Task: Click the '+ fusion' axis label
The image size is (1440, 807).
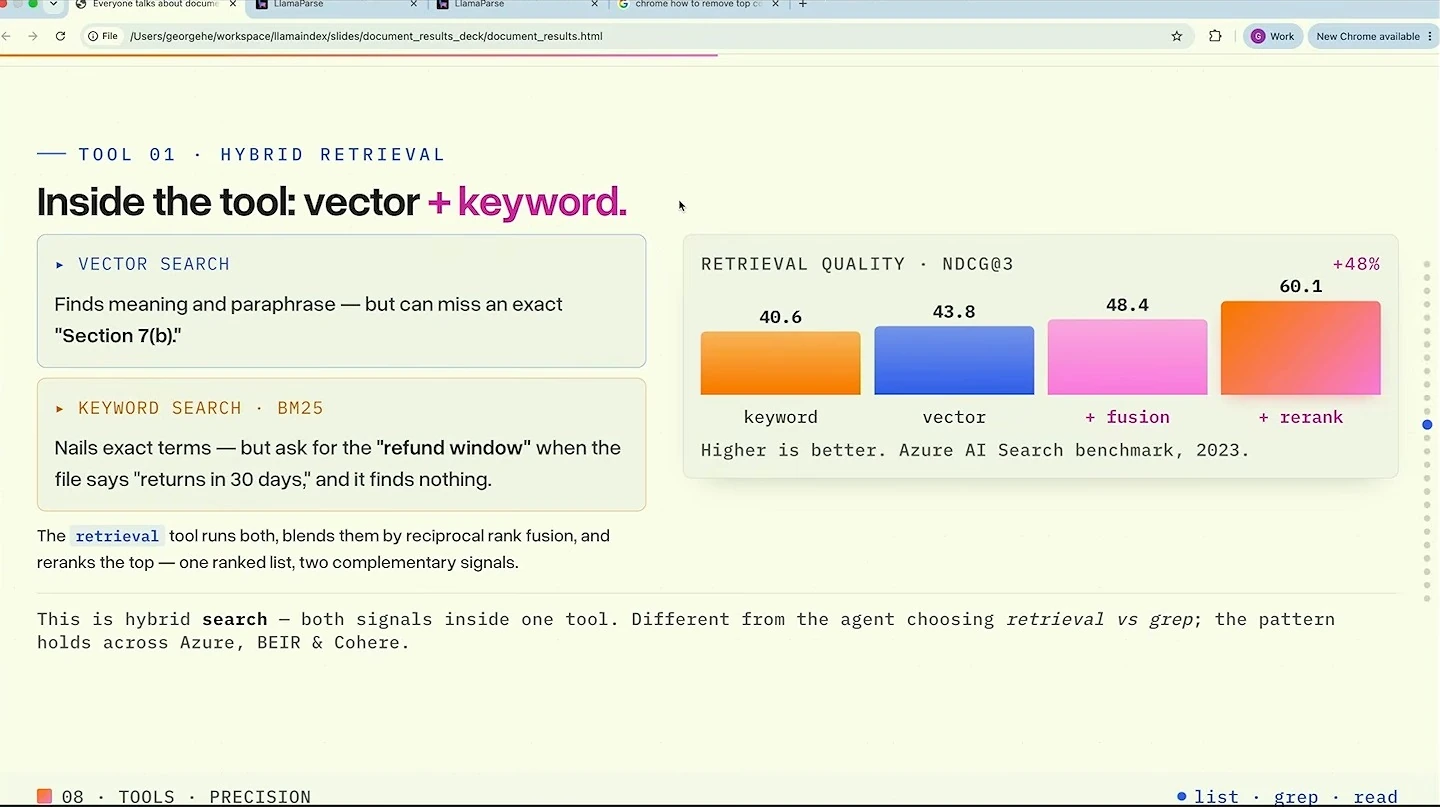Action: tap(1127, 417)
